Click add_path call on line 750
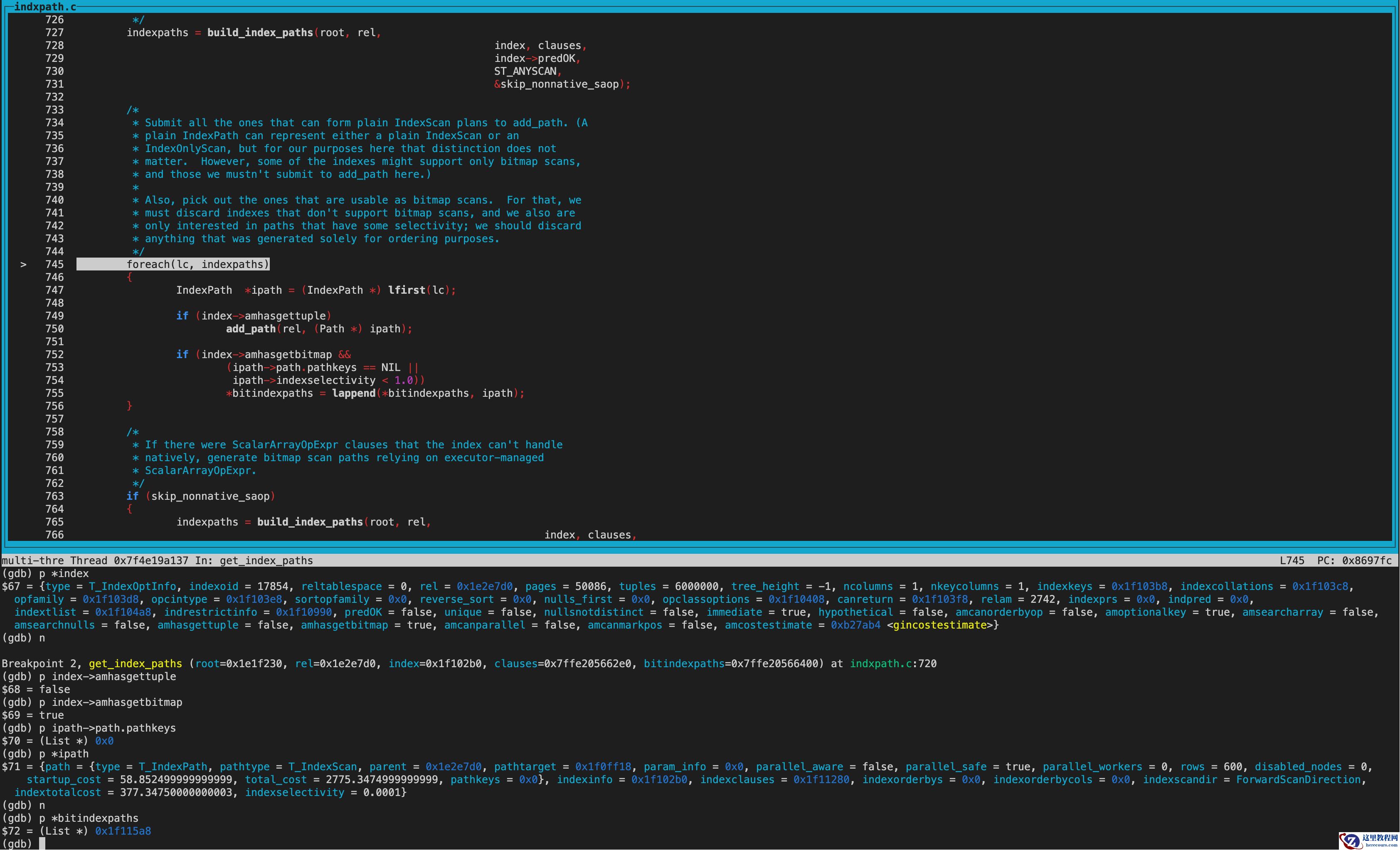Viewport: 1400px width, 850px height. [251, 329]
